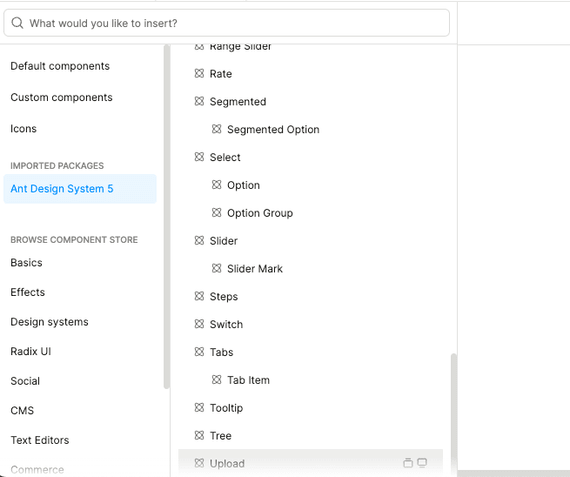Click the component icon next to Tooltip

[x=199, y=408]
